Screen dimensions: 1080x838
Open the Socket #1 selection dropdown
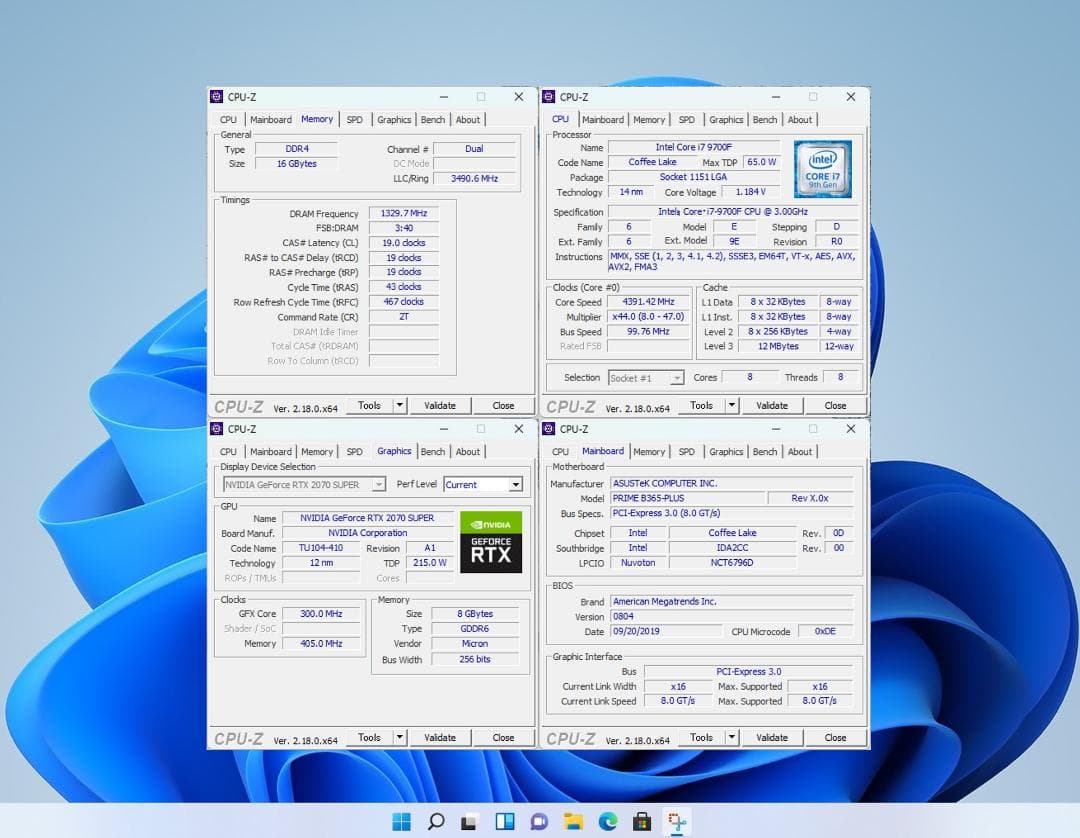point(677,378)
